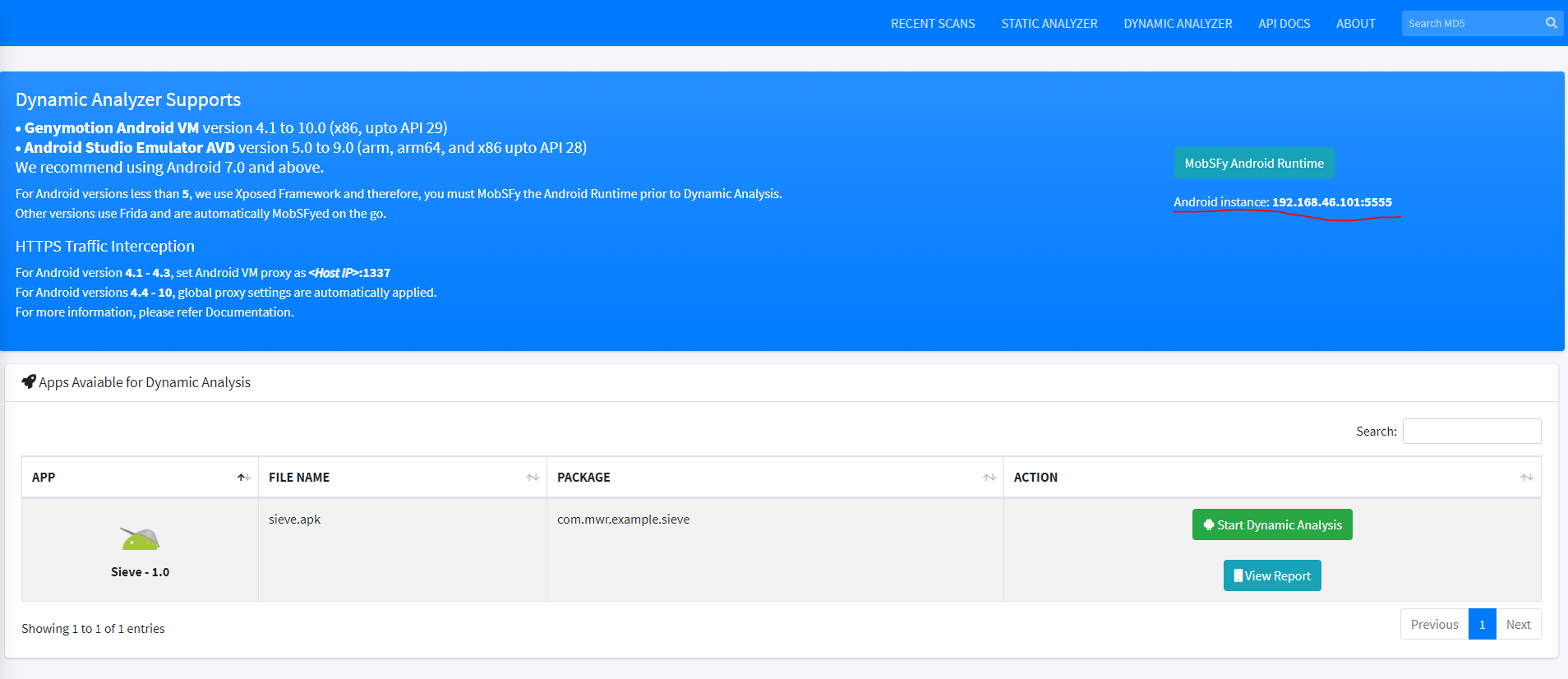Open API Docs from the navbar
The height and width of the screenshot is (679, 1568).
1284,24
